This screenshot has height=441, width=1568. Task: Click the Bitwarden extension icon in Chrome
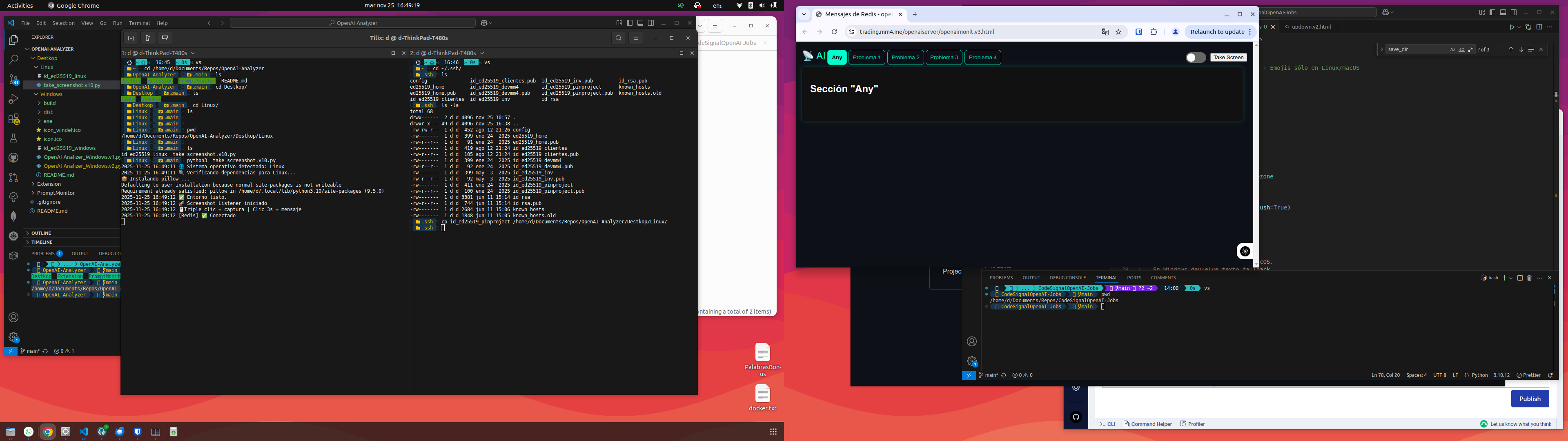pyautogui.click(x=1139, y=32)
